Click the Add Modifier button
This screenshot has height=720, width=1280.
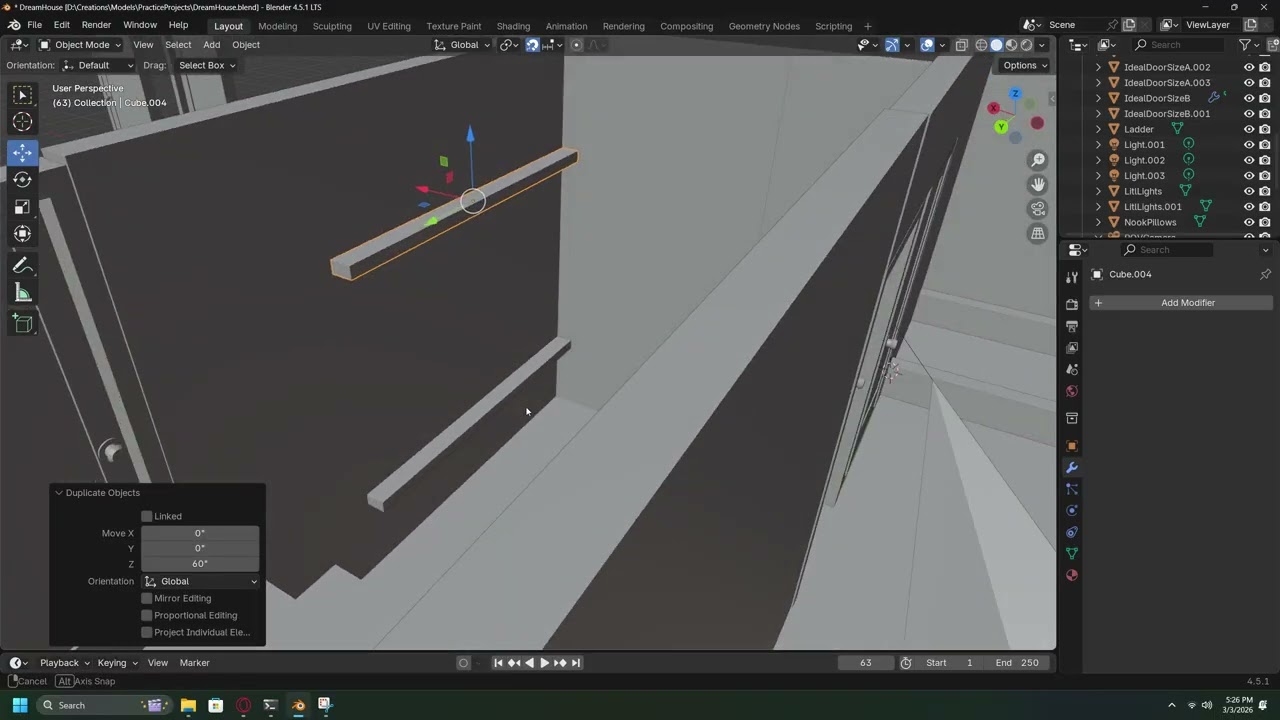click(1182, 303)
